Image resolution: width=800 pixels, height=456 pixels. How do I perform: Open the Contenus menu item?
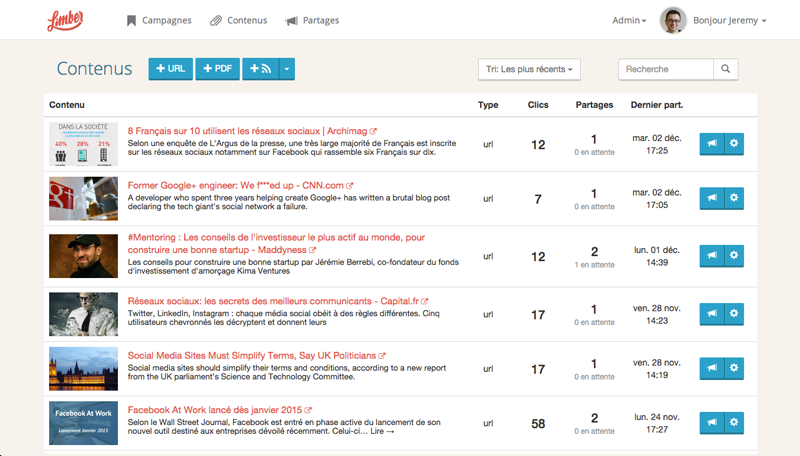tap(239, 20)
